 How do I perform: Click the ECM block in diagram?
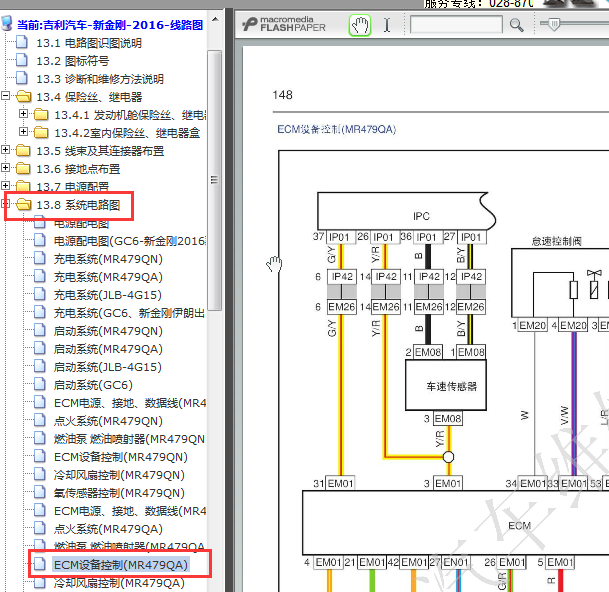tap(455, 523)
